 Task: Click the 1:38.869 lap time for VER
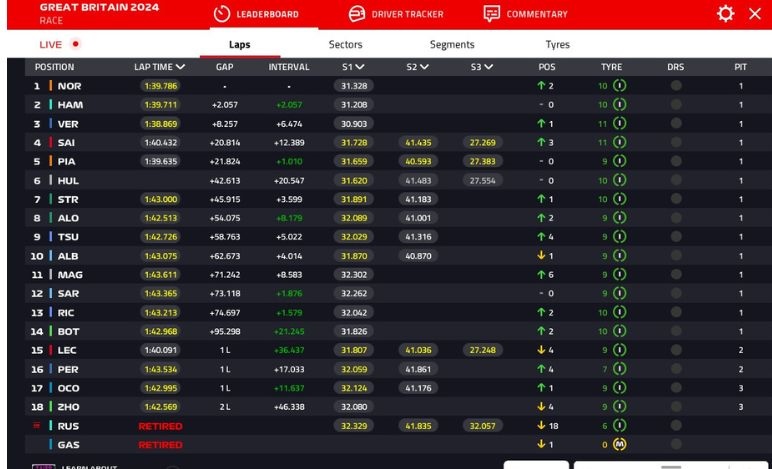click(160, 124)
